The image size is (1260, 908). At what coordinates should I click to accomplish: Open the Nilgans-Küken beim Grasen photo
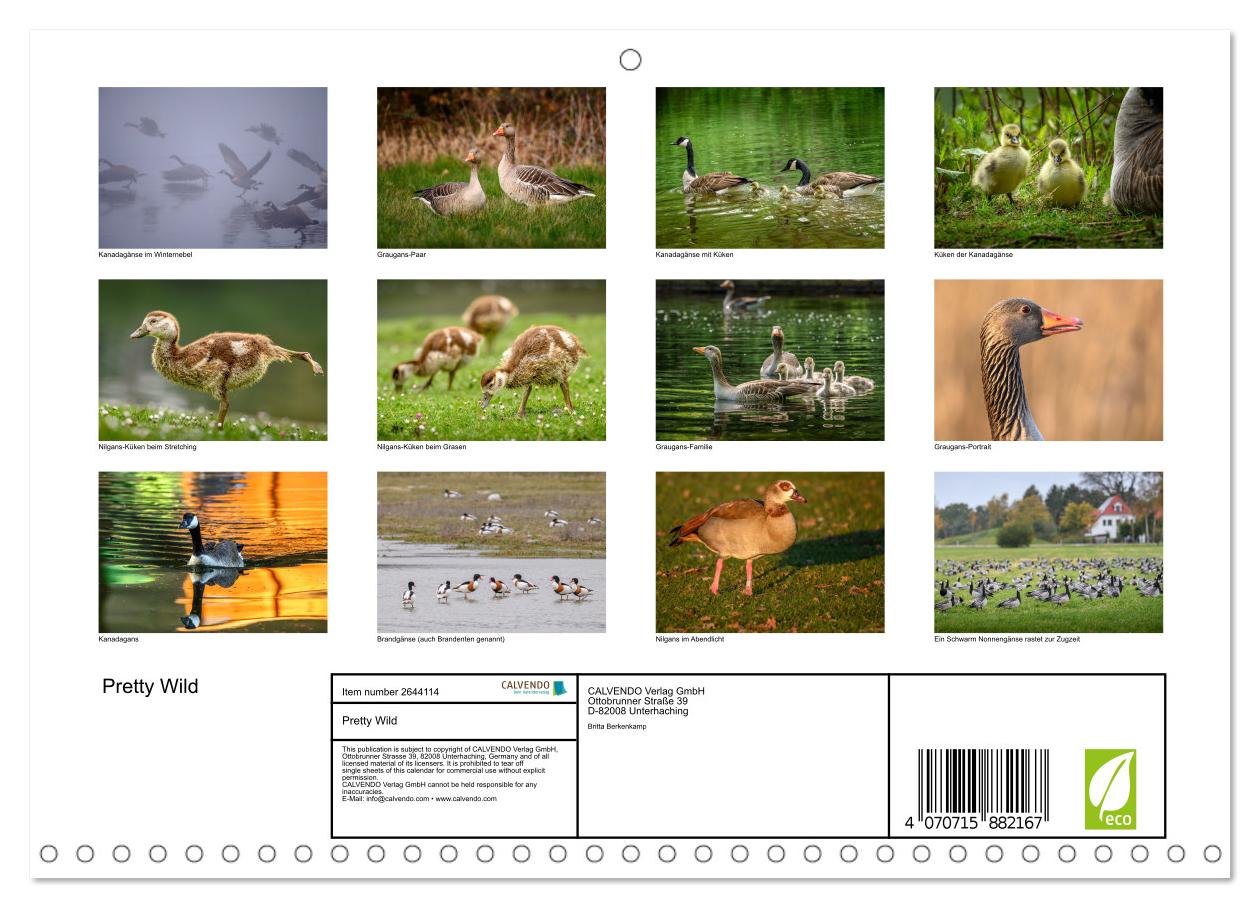491,360
